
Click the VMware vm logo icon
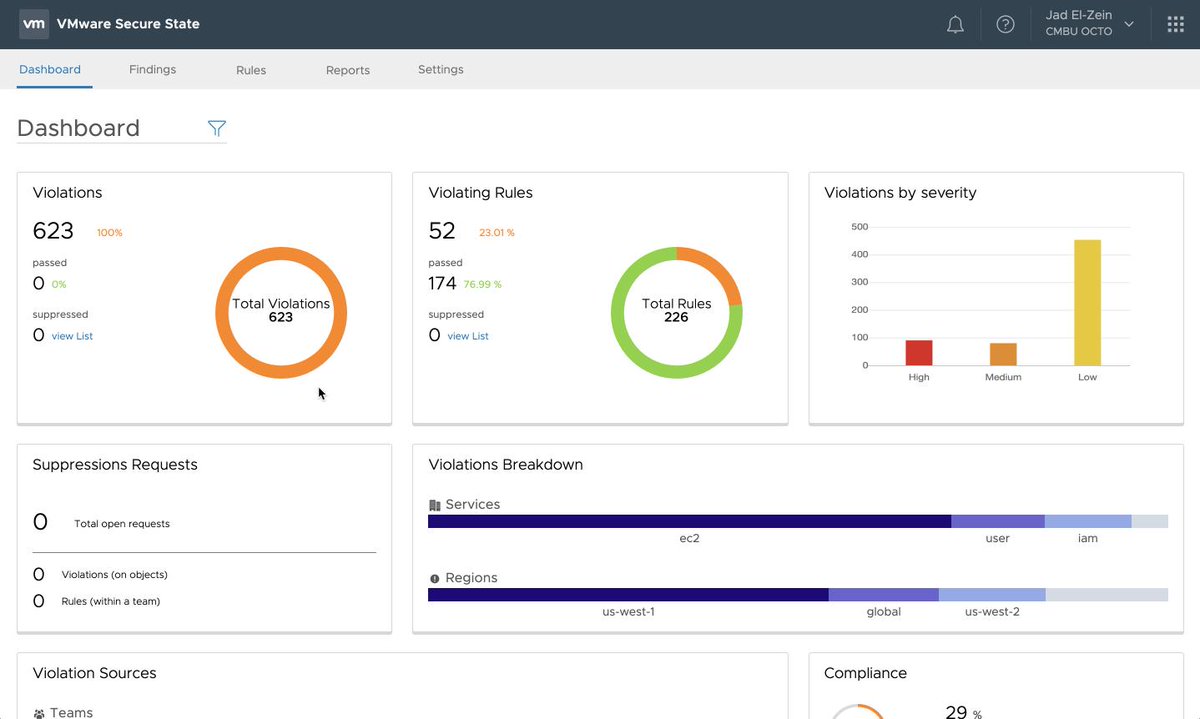tap(34, 24)
